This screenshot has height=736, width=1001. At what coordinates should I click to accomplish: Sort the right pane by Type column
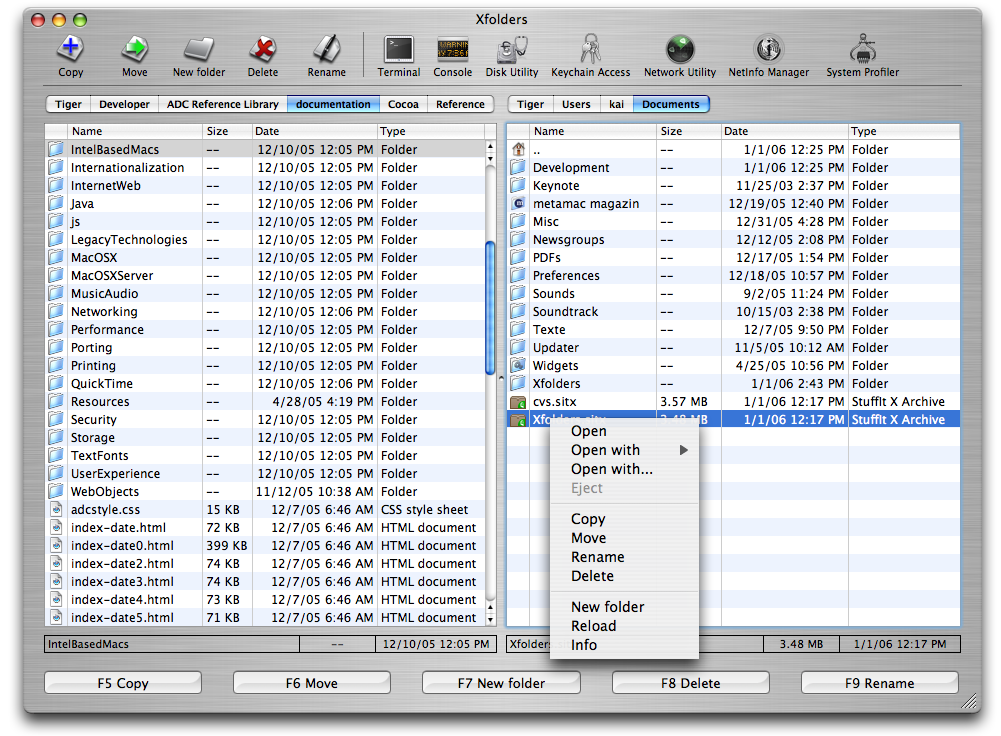[x=904, y=131]
